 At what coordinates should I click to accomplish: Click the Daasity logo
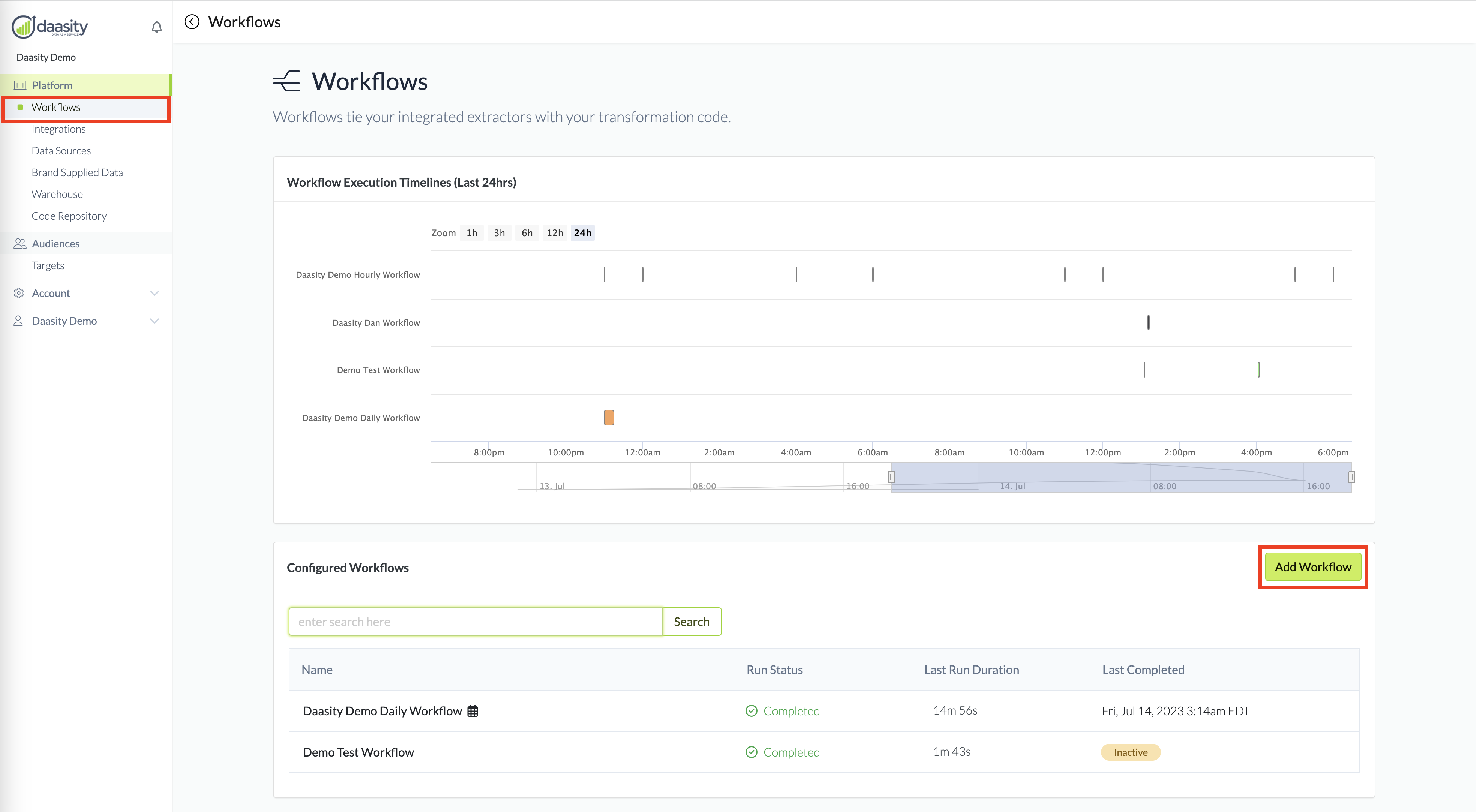pos(50,26)
